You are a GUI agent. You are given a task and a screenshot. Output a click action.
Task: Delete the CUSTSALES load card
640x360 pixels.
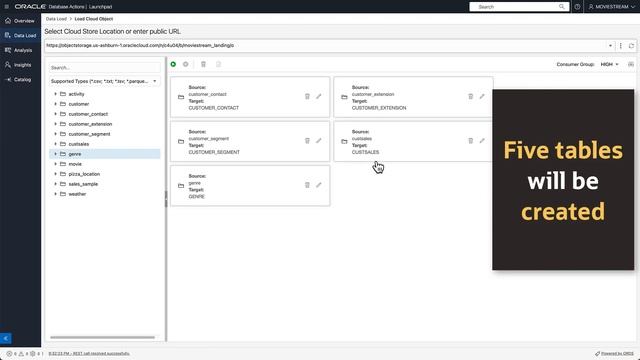(471, 141)
